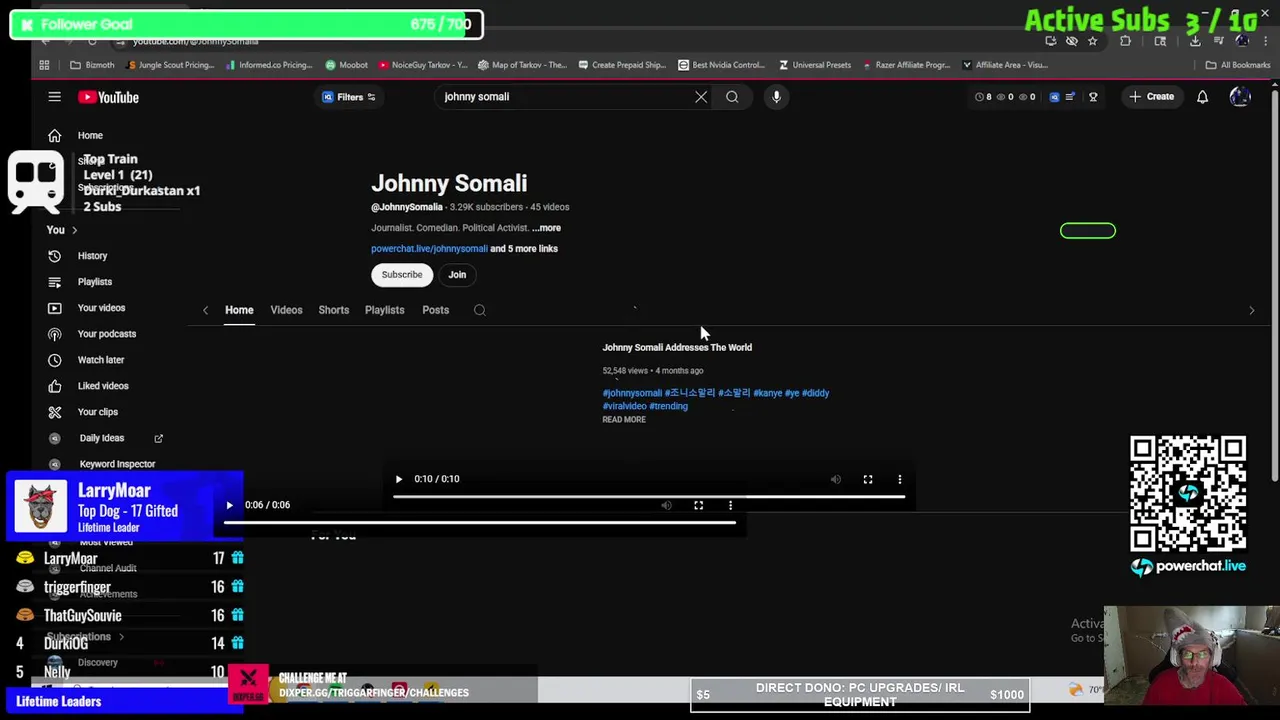Fullscreen the 0:10 video player

[868, 479]
